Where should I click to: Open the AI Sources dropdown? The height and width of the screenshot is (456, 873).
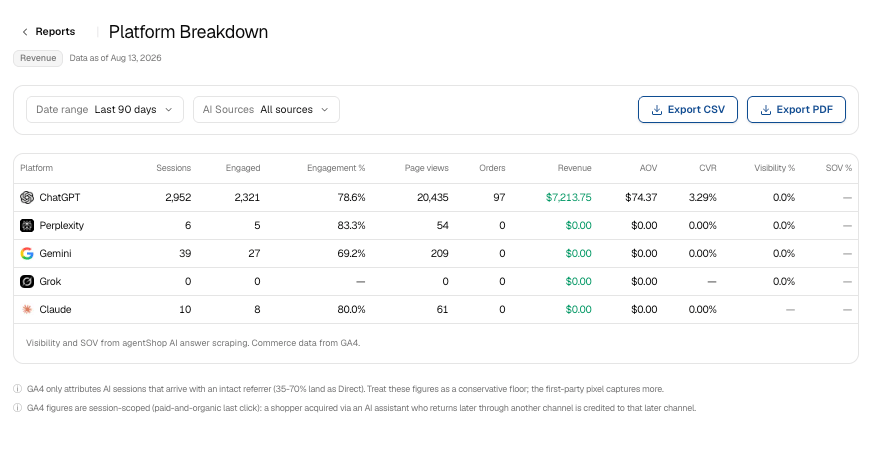(266, 110)
